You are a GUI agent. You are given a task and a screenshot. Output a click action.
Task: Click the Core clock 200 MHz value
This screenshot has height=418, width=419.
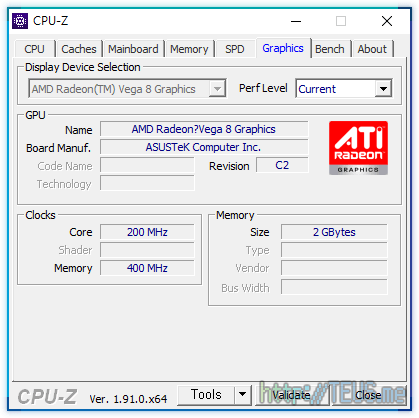click(147, 232)
